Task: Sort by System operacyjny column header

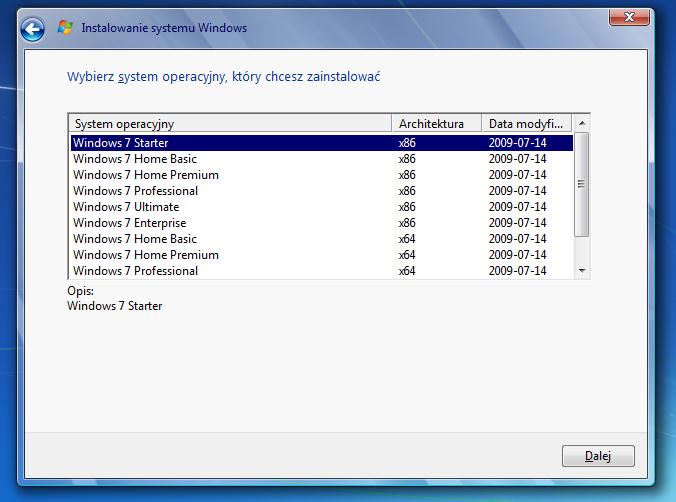Action: pyautogui.click(x=230, y=124)
